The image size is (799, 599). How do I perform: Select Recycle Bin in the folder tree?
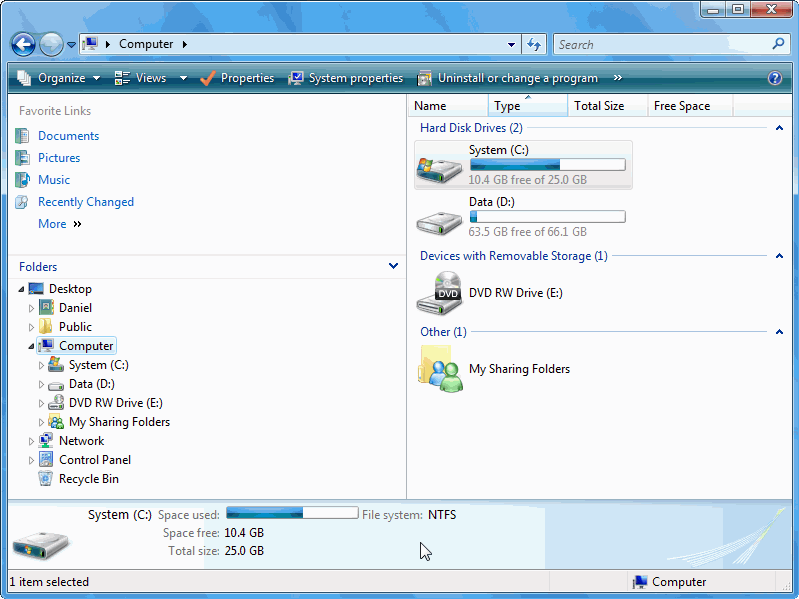point(88,479)
